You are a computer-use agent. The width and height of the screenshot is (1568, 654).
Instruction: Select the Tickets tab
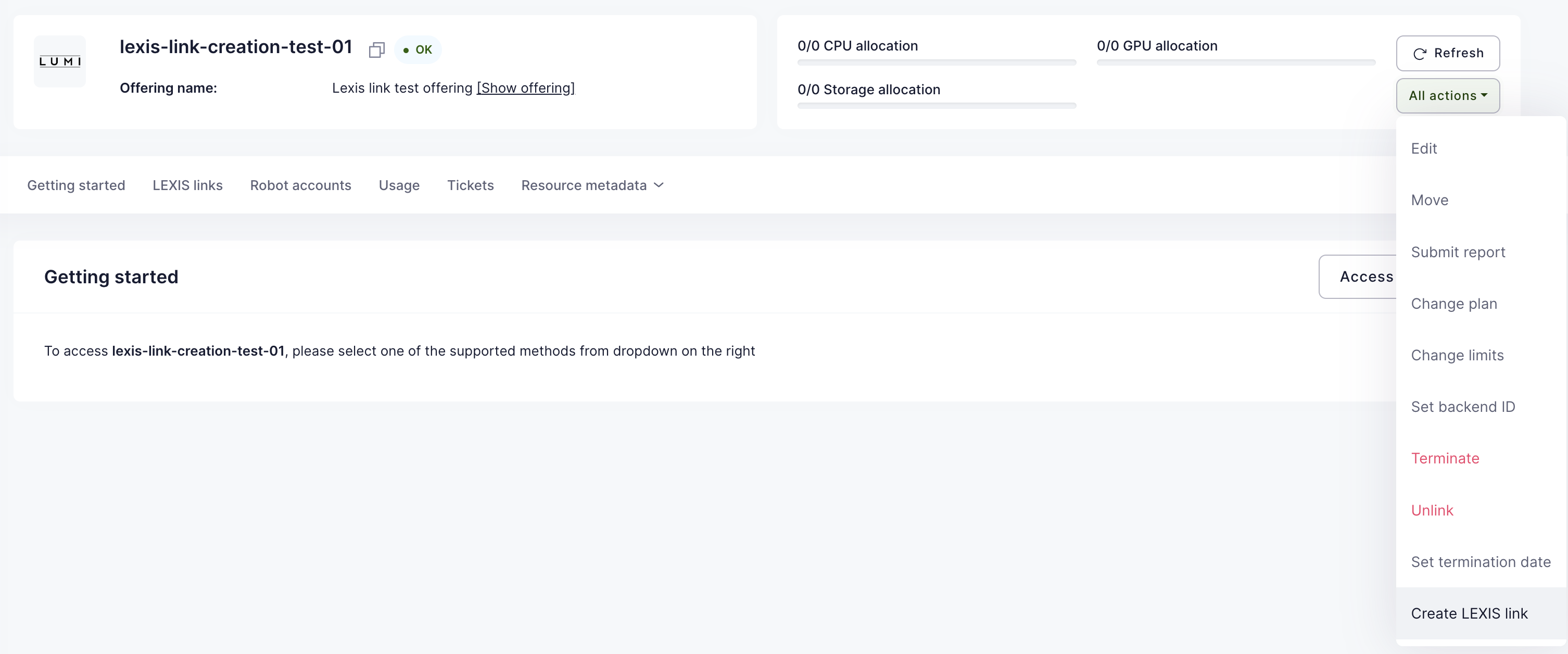coord(470,185)
